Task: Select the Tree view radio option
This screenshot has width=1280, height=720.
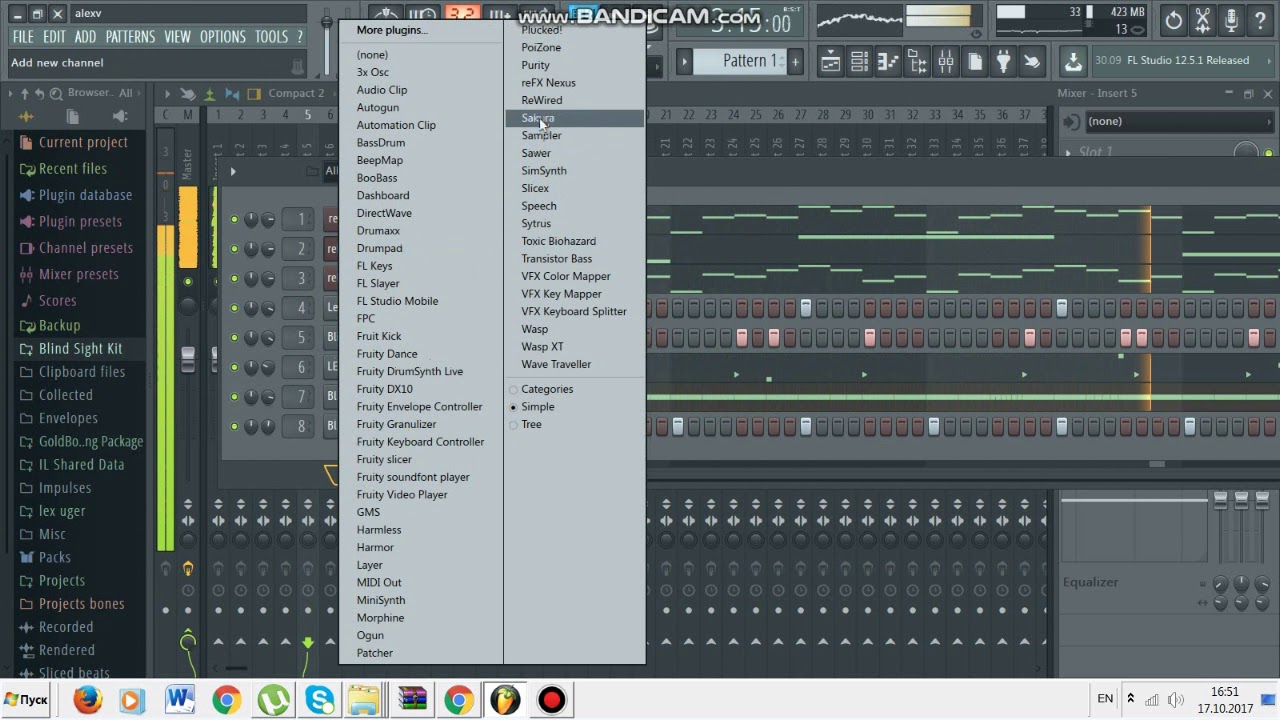Action: pos(526,424)
